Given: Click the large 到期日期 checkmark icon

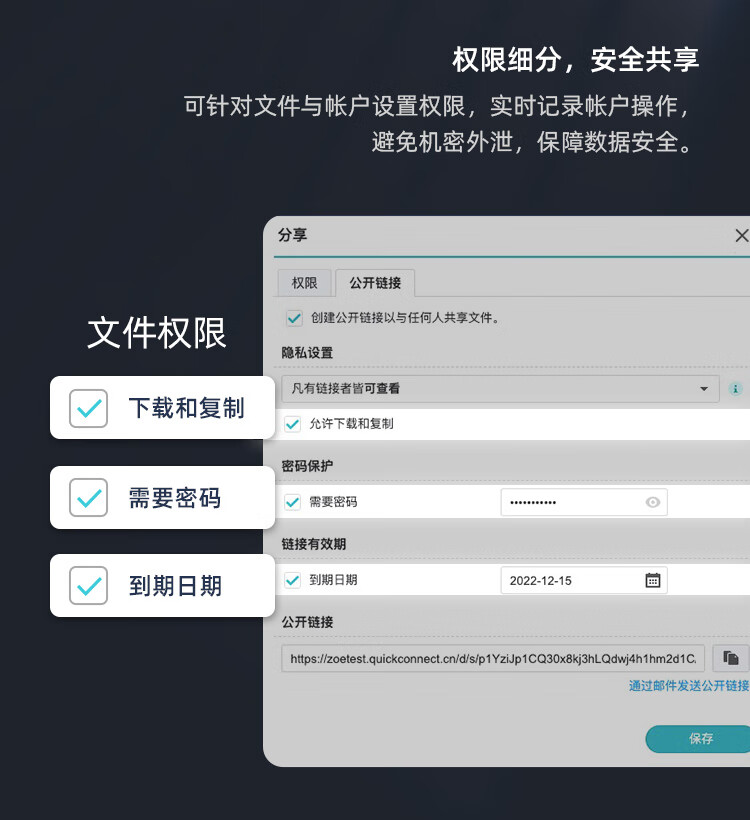Looking at the screenshot, I should tap(88, 585).
